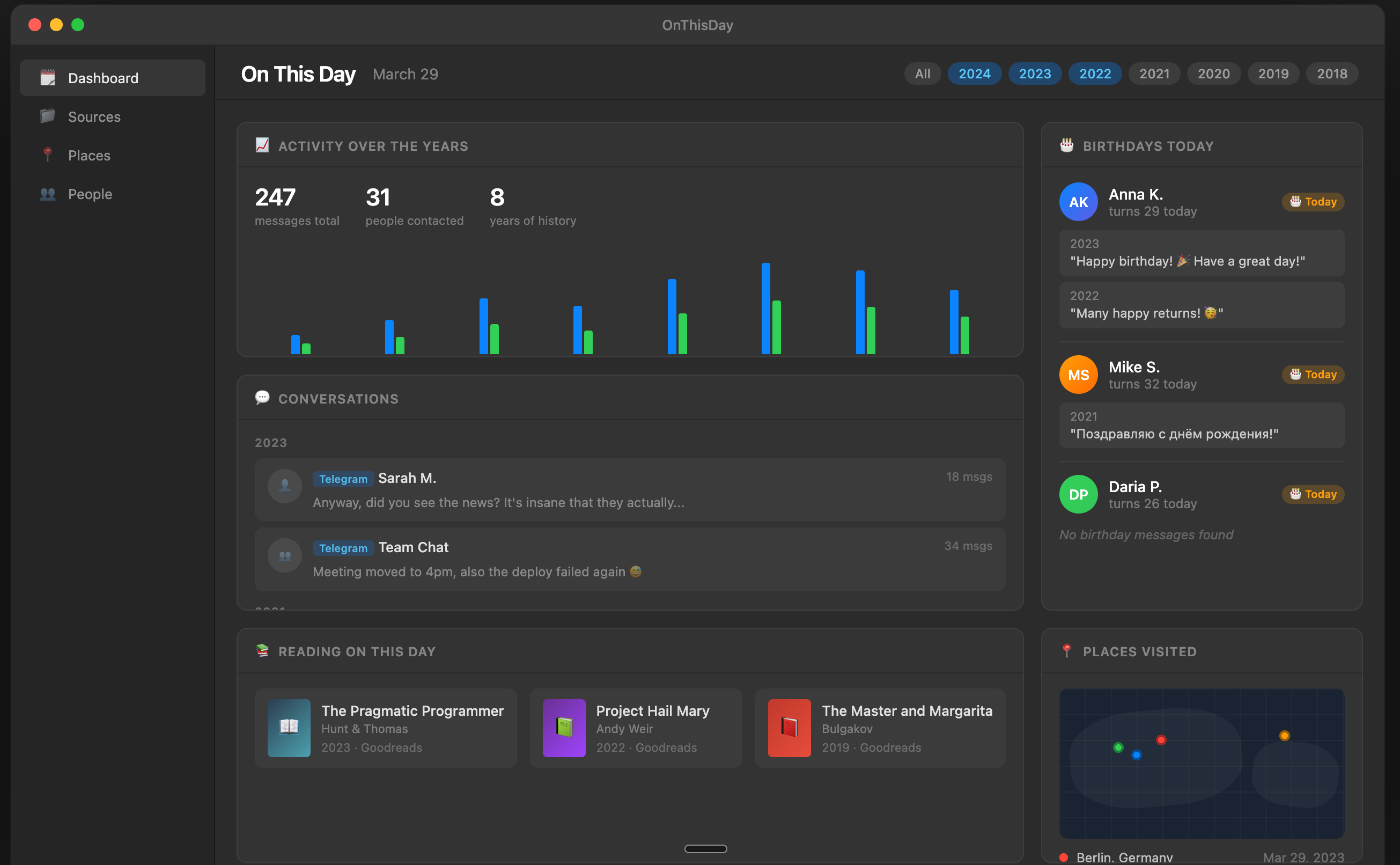Open Mike S.'s orange MS avatar
This screenshot has width=1400, height=865.
[x=1078, y=375]
